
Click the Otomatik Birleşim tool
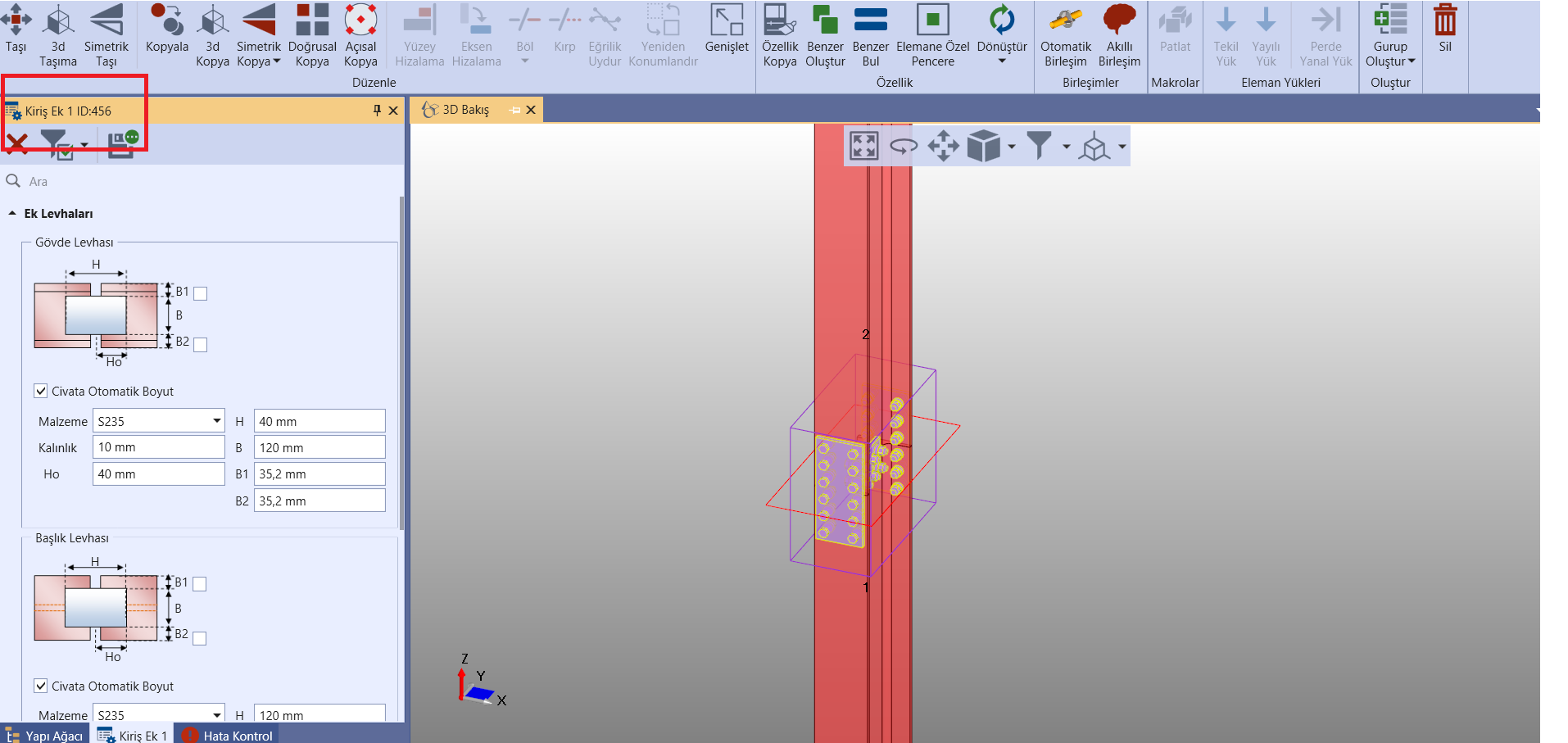(x=1065, y=20)
